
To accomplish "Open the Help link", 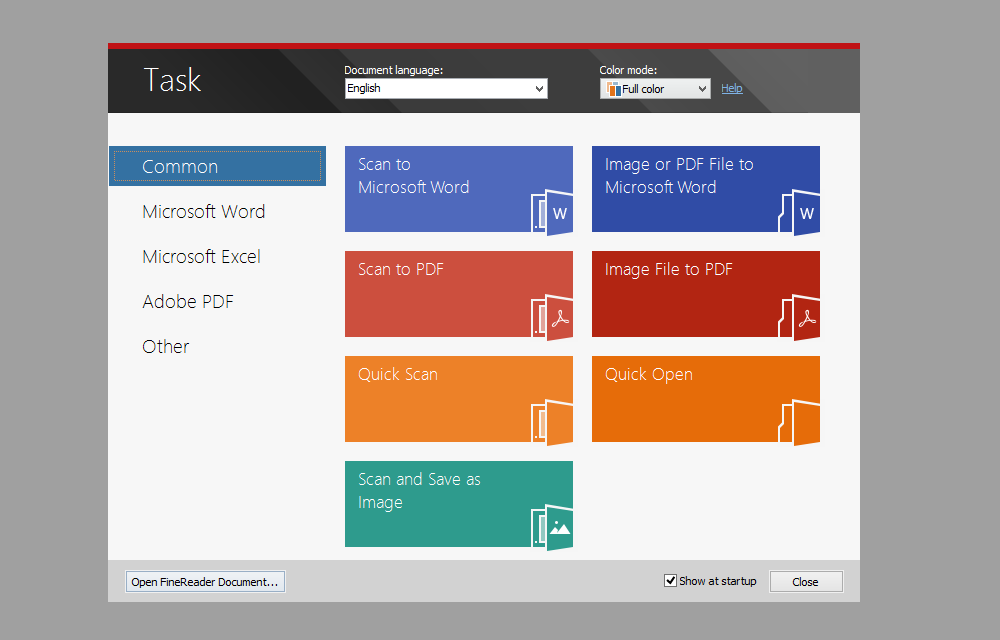I will tap(732, 89).
